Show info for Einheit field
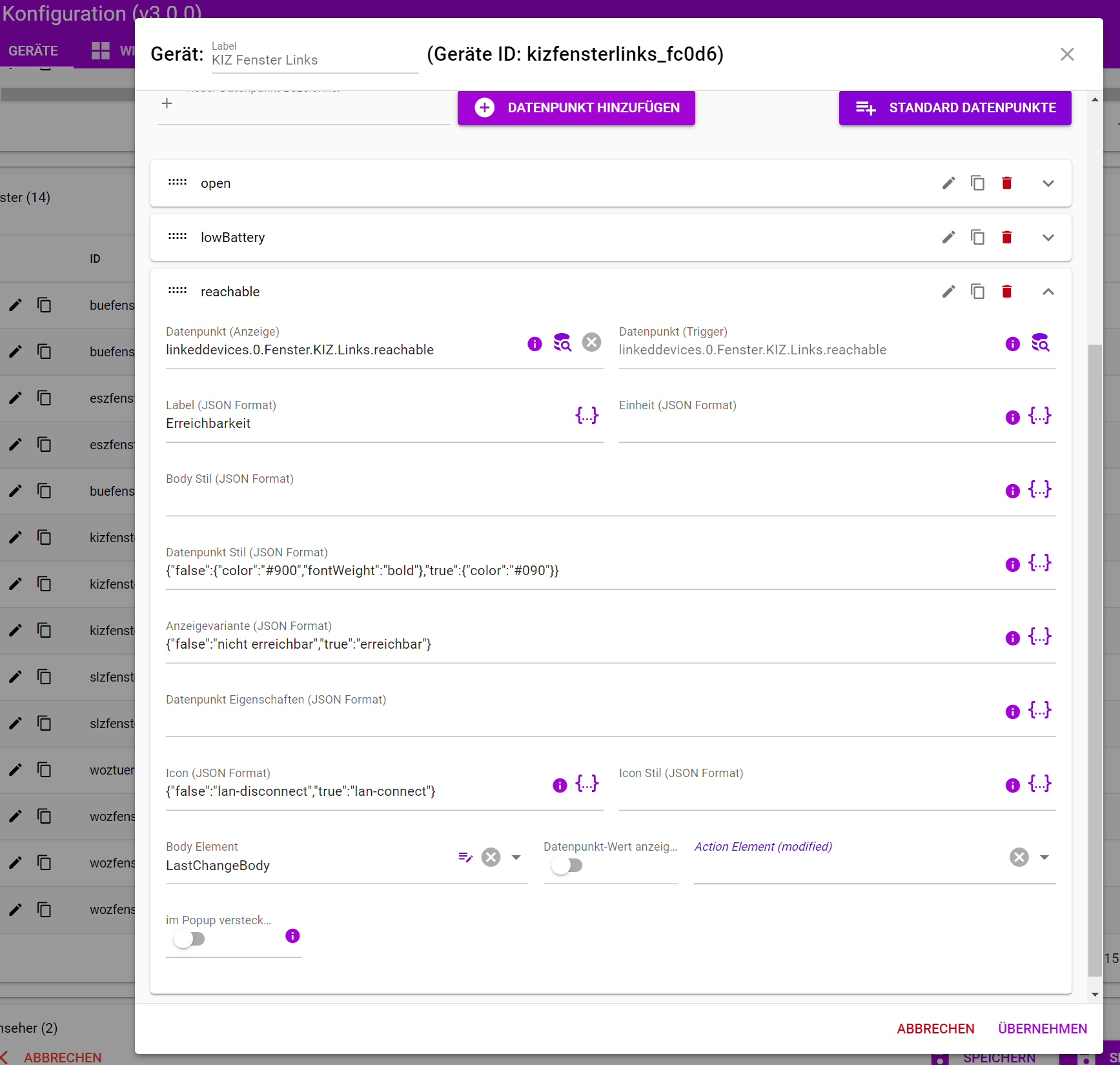 point(1013,418)
